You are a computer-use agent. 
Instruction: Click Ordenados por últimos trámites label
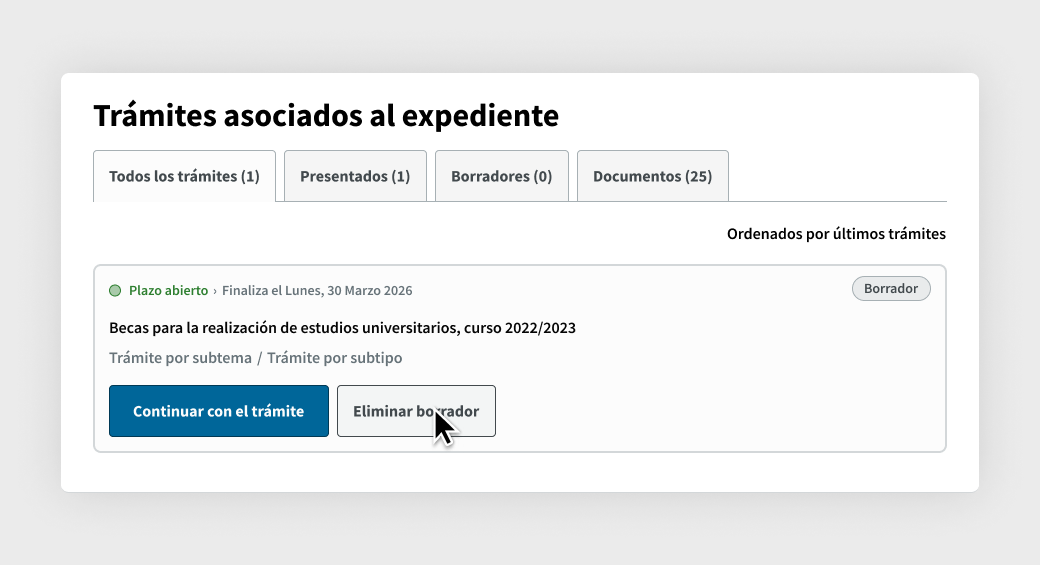click(x=836, y=234)
